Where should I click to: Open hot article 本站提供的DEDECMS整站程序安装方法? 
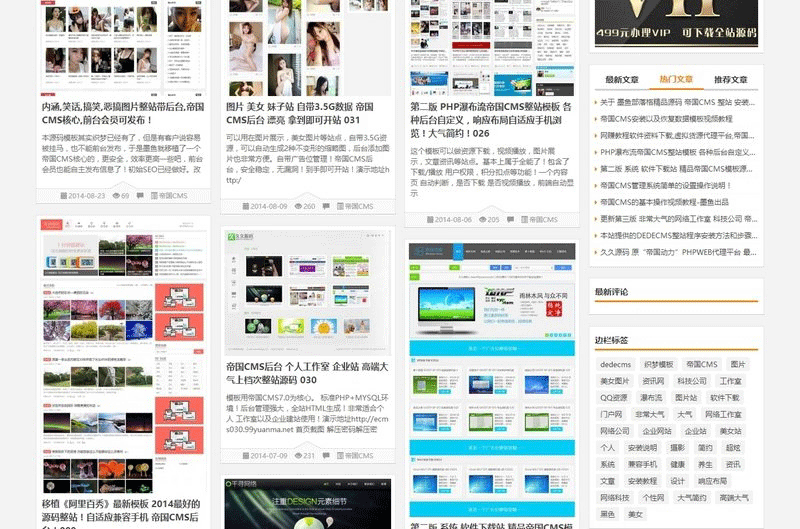tap(679, 236)
